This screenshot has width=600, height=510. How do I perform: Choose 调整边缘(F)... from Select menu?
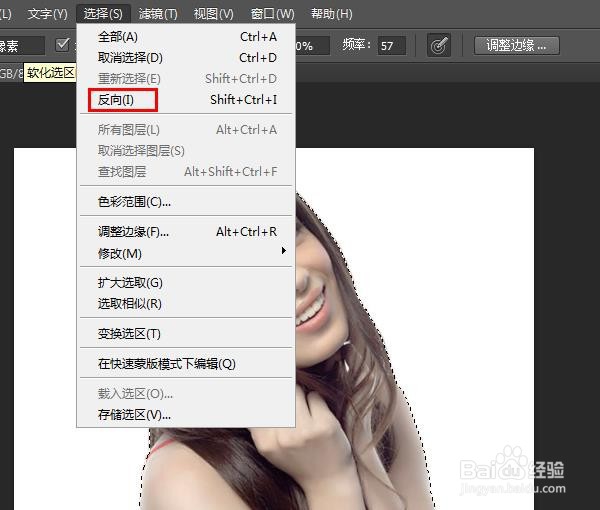tap(186, 232)
